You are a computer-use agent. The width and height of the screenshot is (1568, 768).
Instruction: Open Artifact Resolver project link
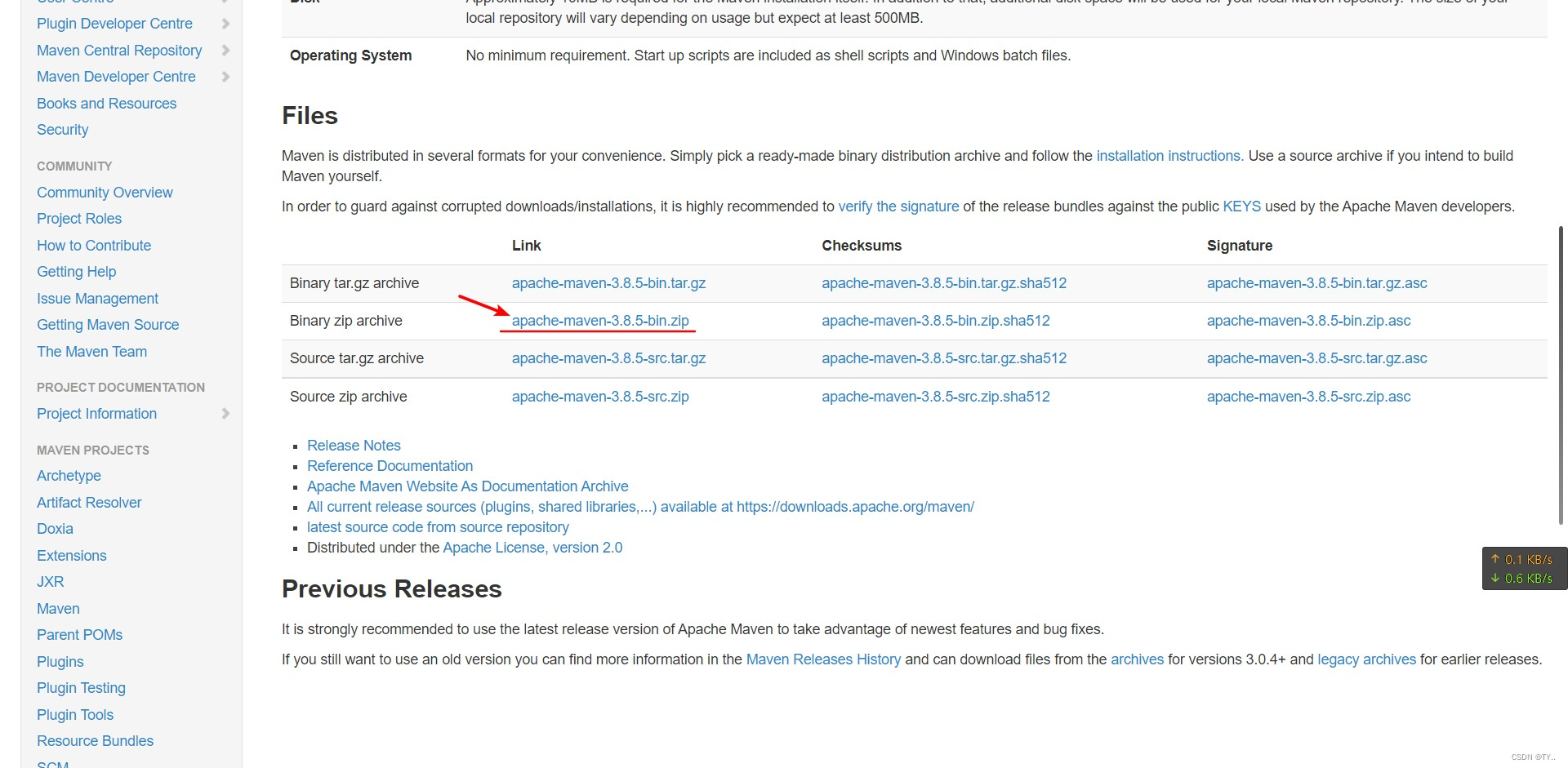(89, 503)
